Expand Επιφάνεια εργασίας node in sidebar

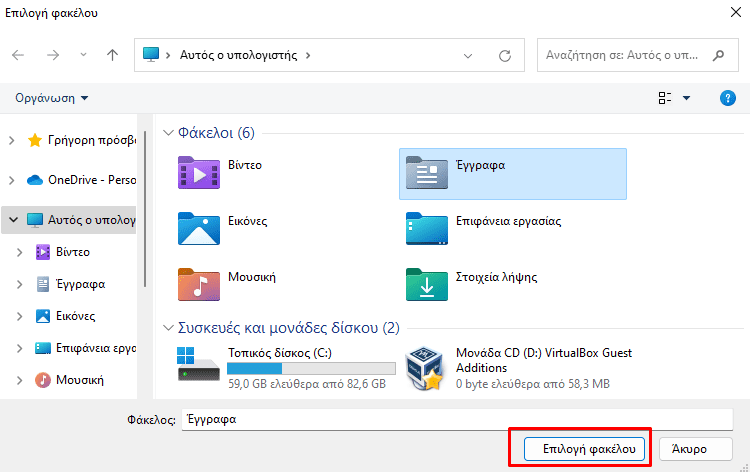pyautogui.click(x=20, y=348)
